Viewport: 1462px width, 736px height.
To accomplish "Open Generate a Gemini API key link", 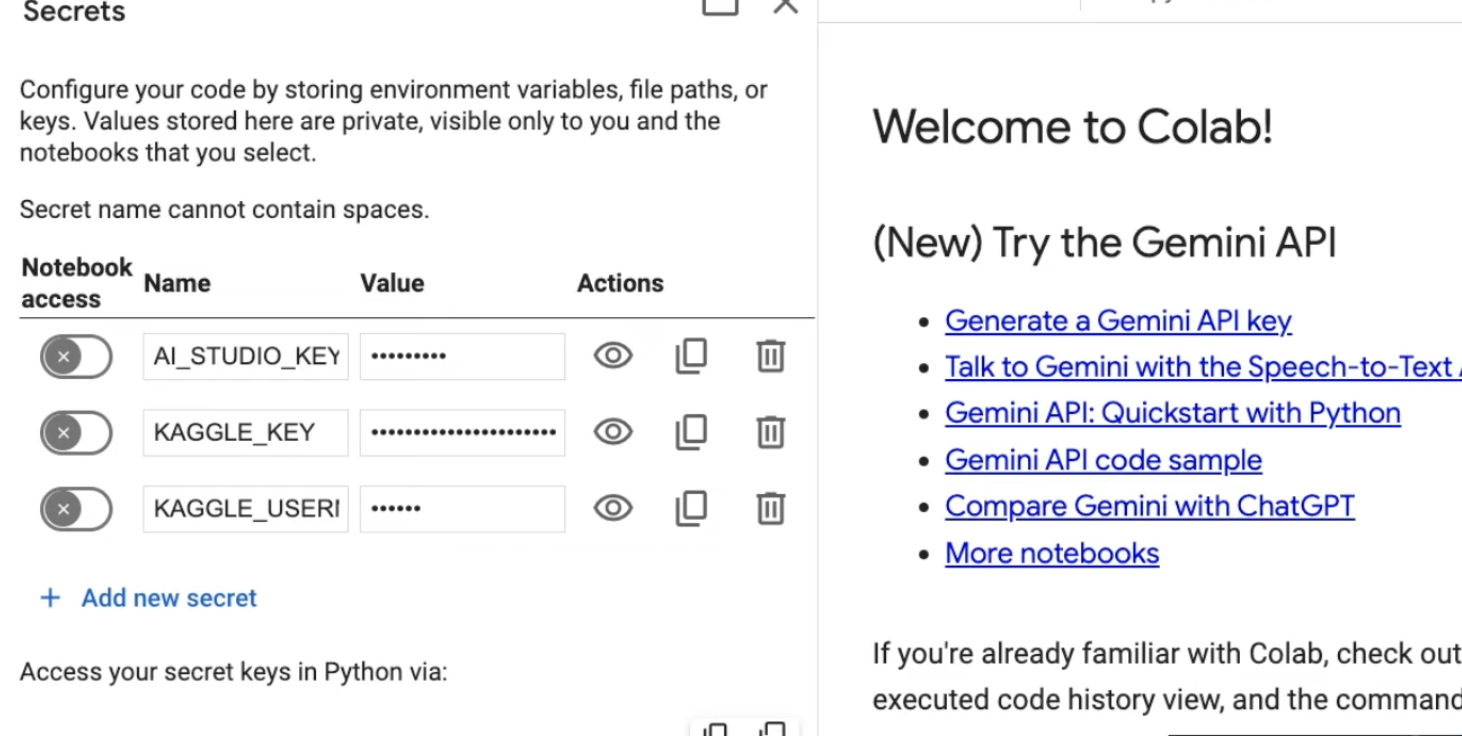I will pyautogui.click(x=1118, y=321).
